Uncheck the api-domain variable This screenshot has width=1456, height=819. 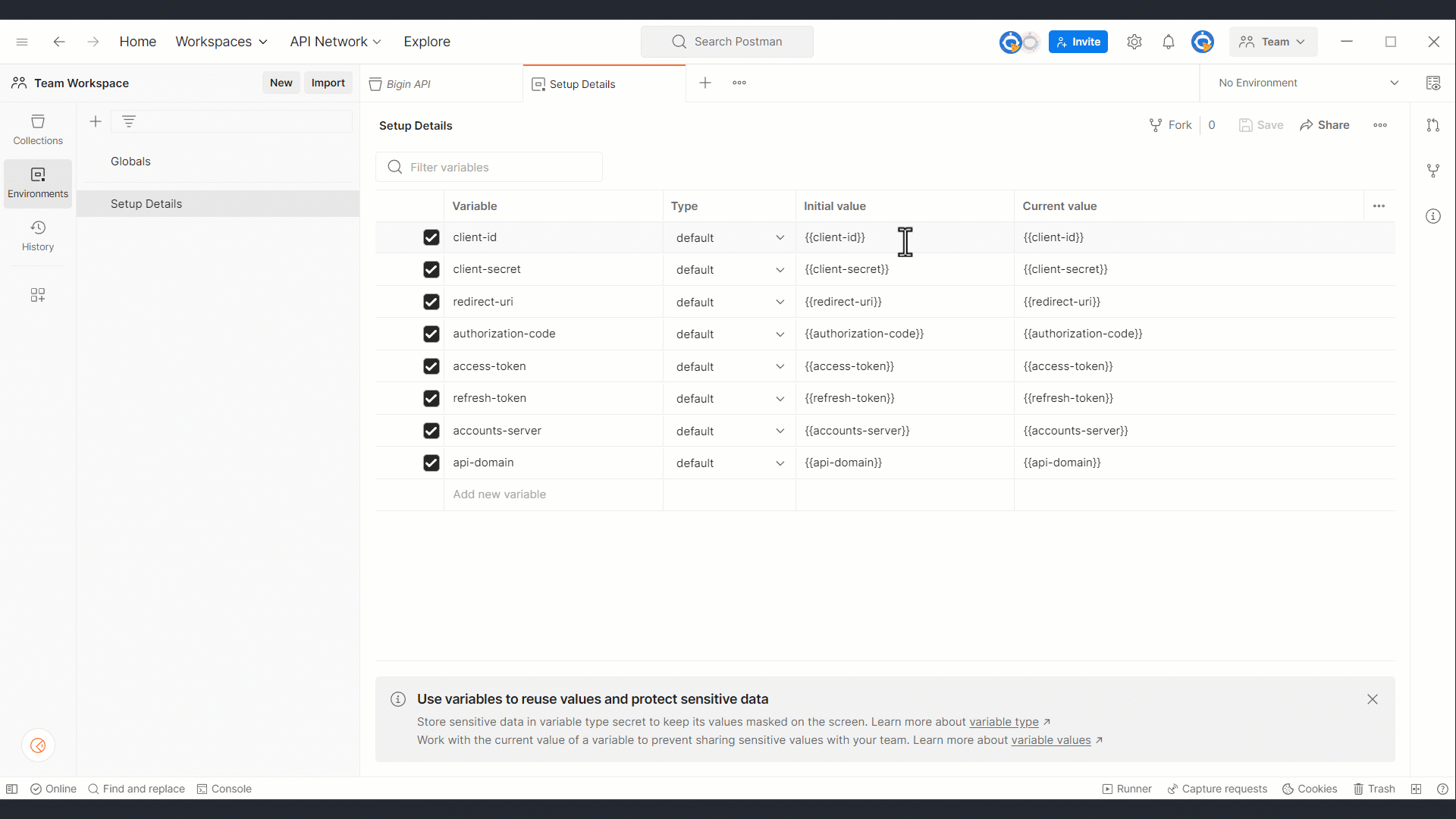coord(431,463)
